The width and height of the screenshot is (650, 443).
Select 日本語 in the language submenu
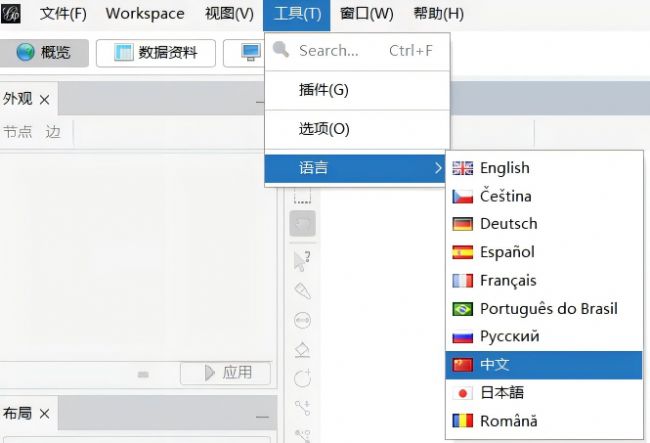tap(501, 393)
